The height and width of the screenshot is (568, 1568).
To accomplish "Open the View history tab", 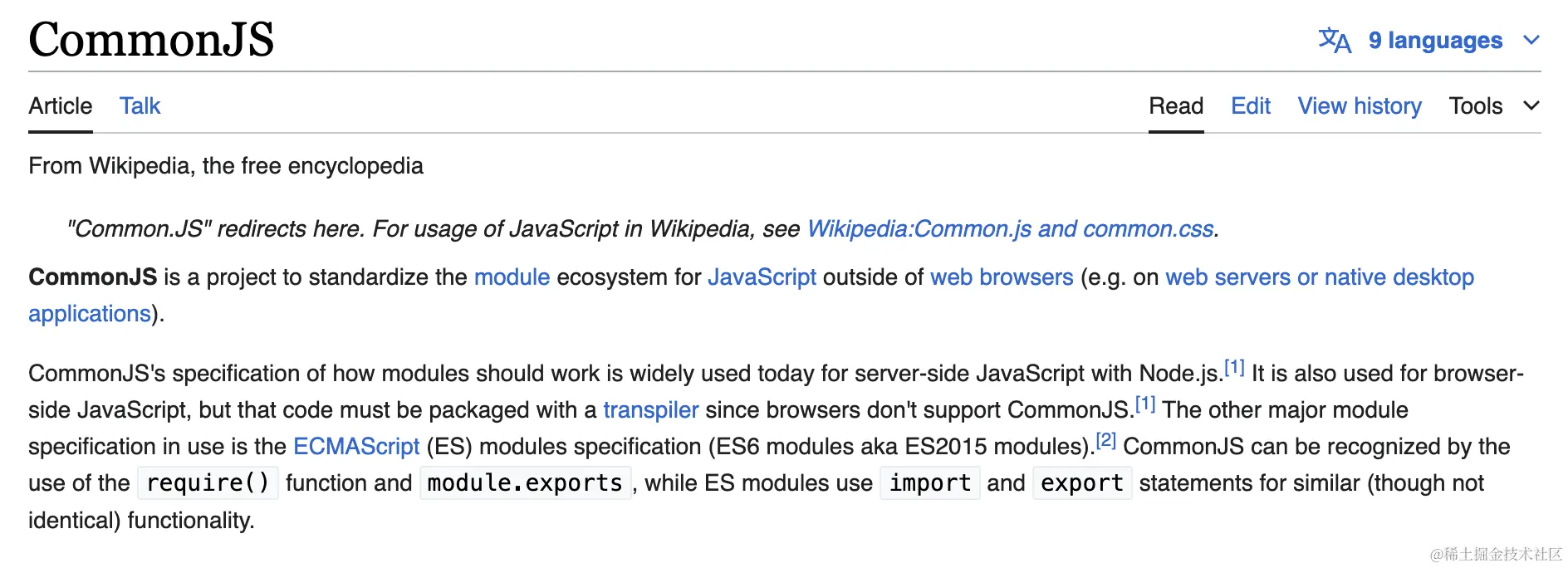I will 1360,105.
